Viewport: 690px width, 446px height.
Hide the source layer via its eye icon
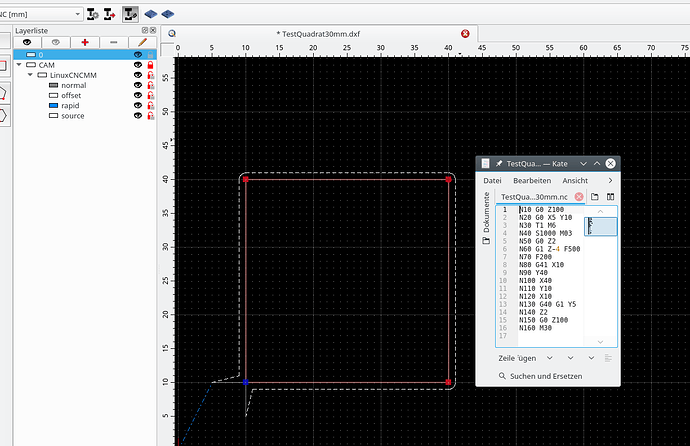tap(138, 117)
